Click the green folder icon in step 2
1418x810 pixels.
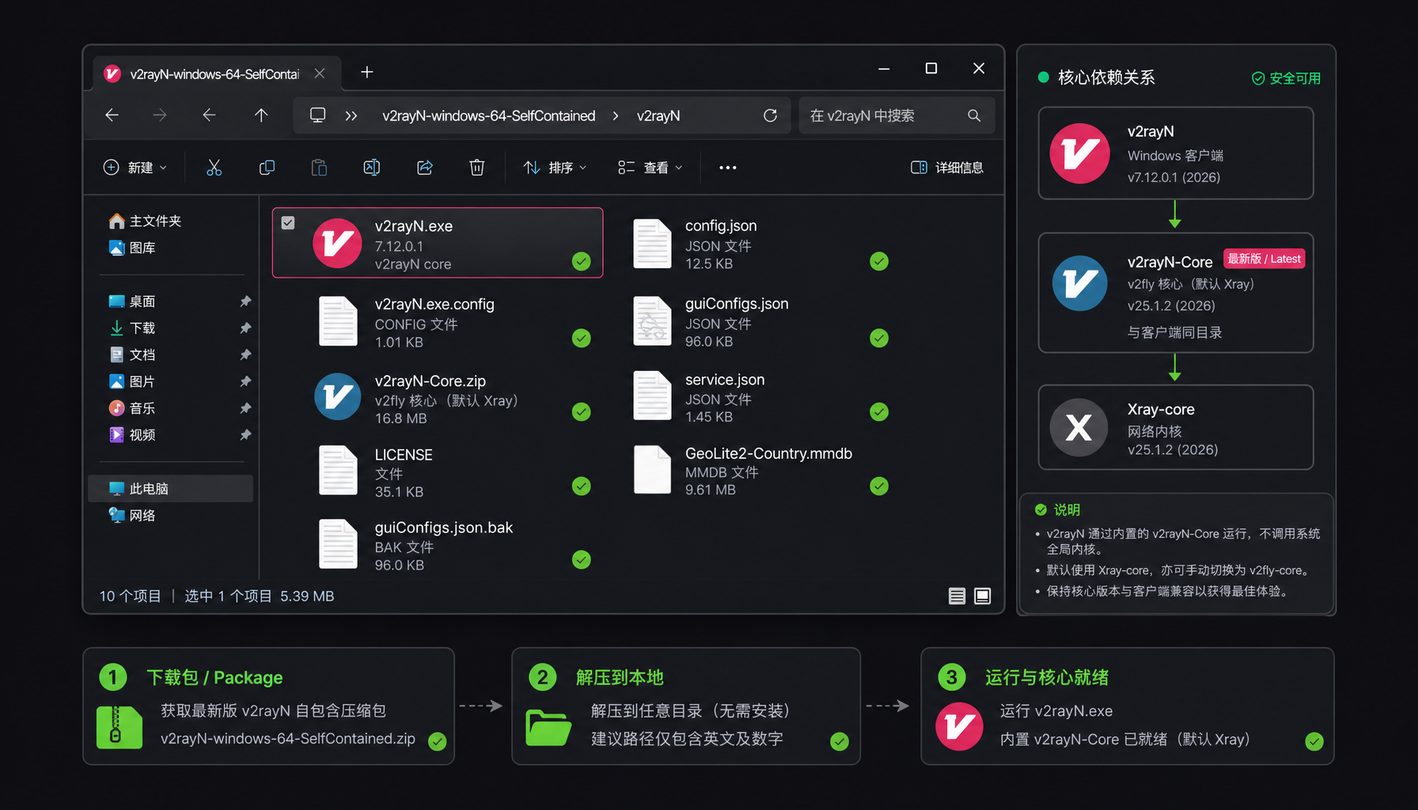[548, 727]
